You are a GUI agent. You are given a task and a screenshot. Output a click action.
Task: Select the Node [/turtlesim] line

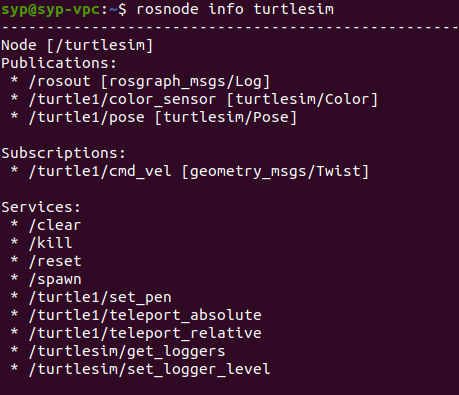[x=77, y=45]
